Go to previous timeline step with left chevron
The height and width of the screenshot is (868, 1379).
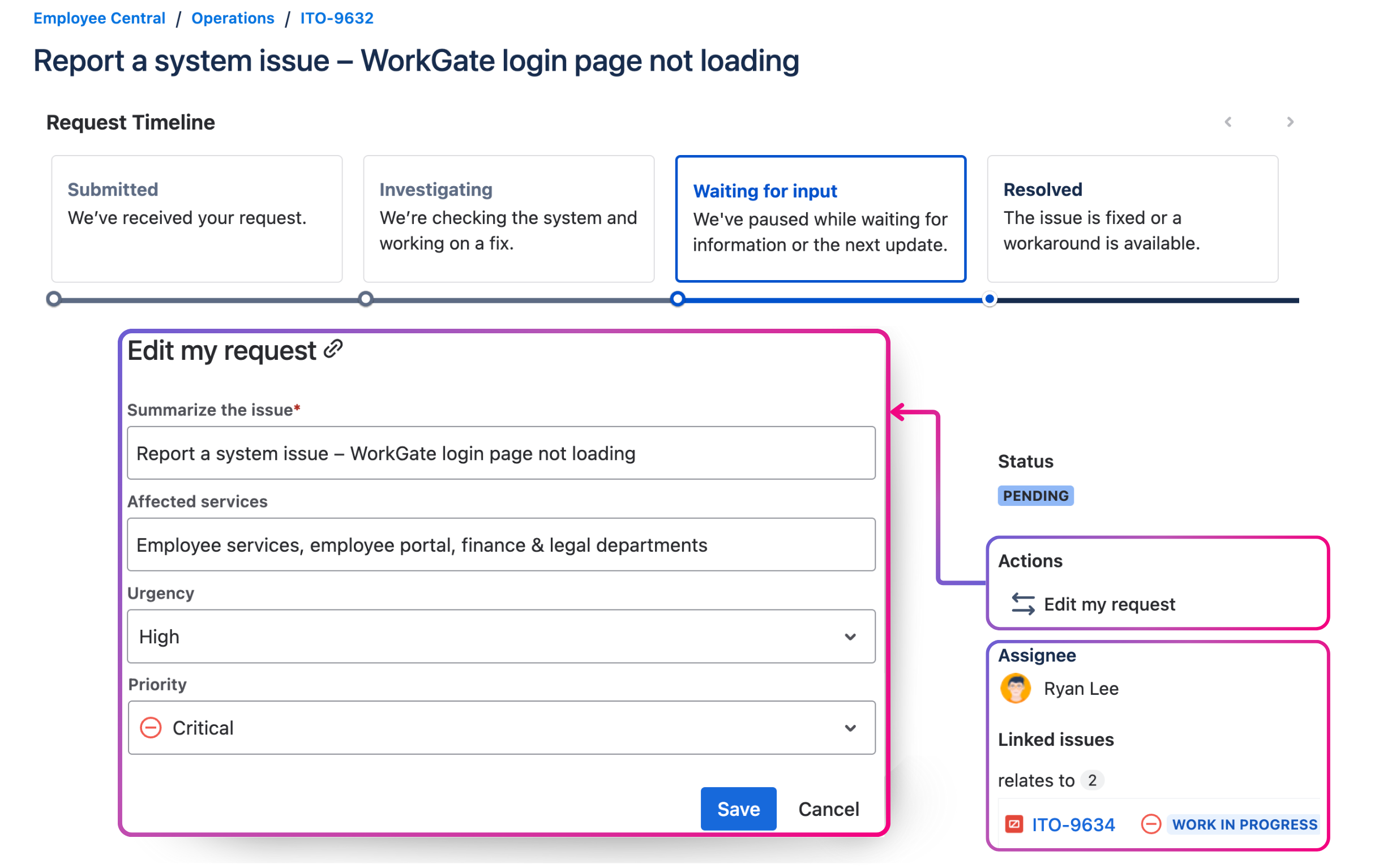[1228, 122]
